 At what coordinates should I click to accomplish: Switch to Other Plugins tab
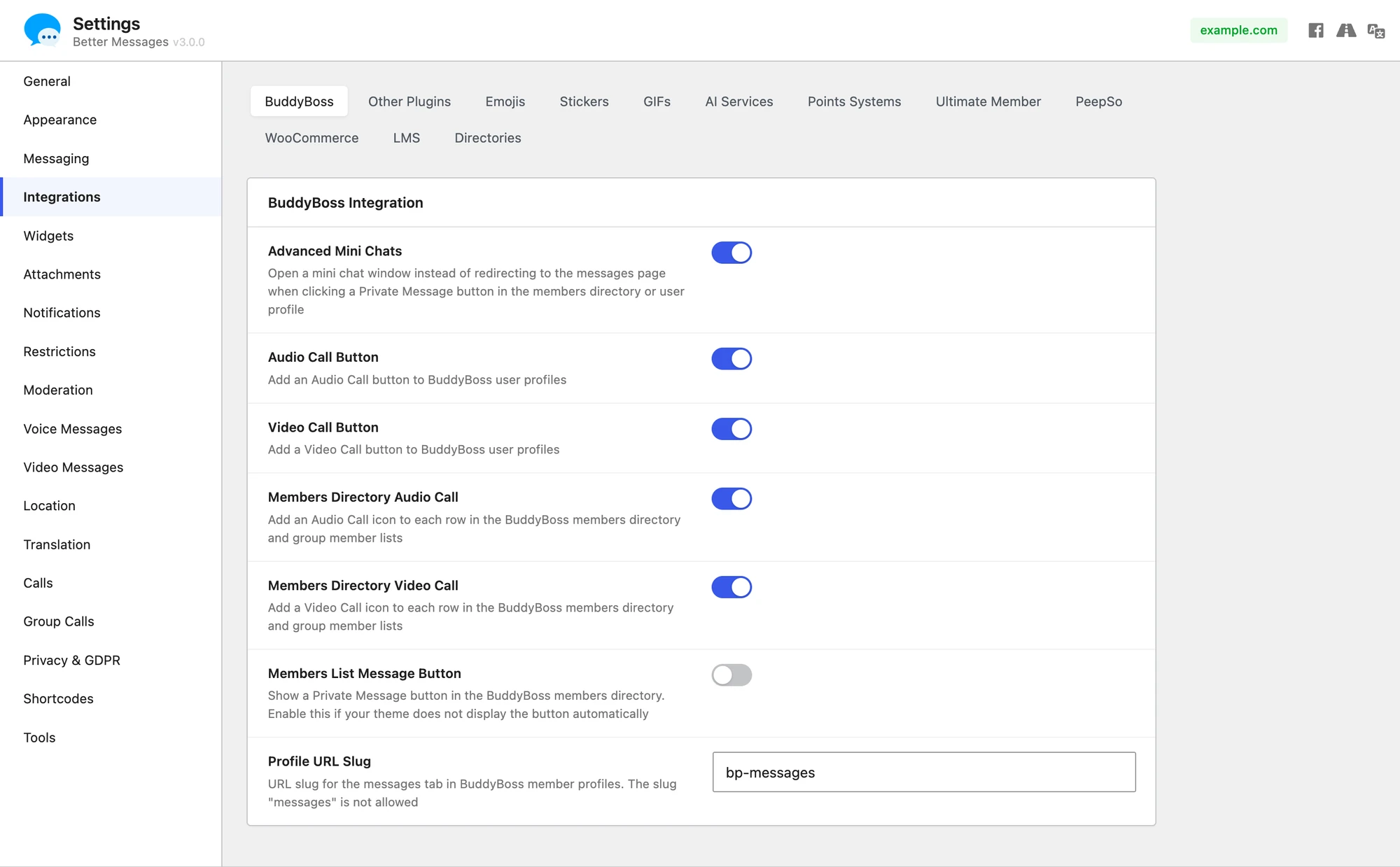pos(409,101)
